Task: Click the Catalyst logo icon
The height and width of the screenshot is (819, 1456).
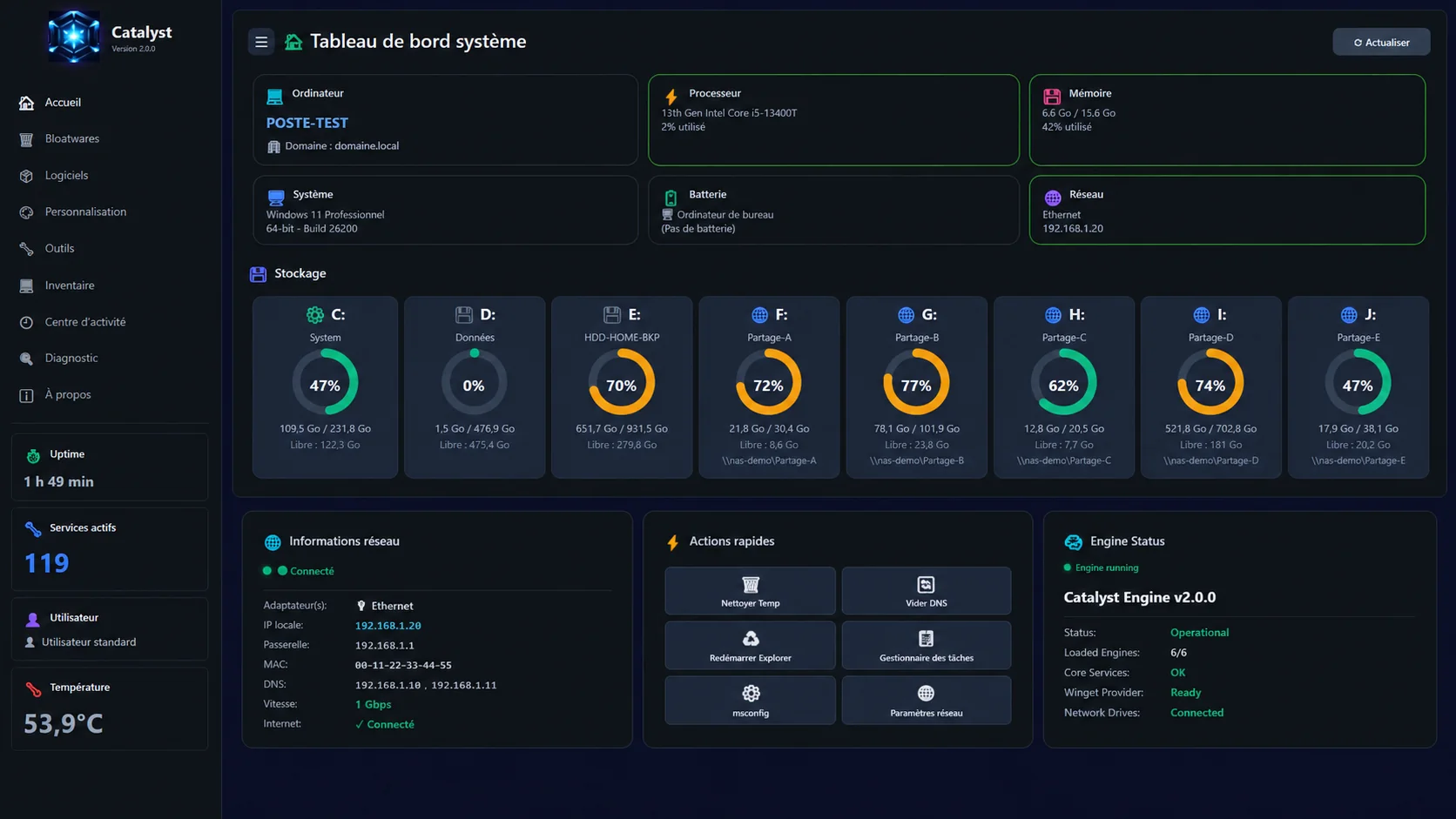Action: [73, 37]
